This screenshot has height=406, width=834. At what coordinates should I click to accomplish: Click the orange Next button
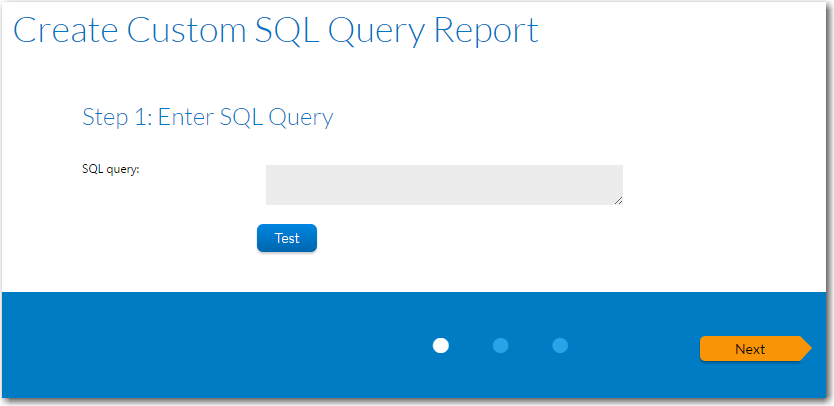tap(750, 349)
